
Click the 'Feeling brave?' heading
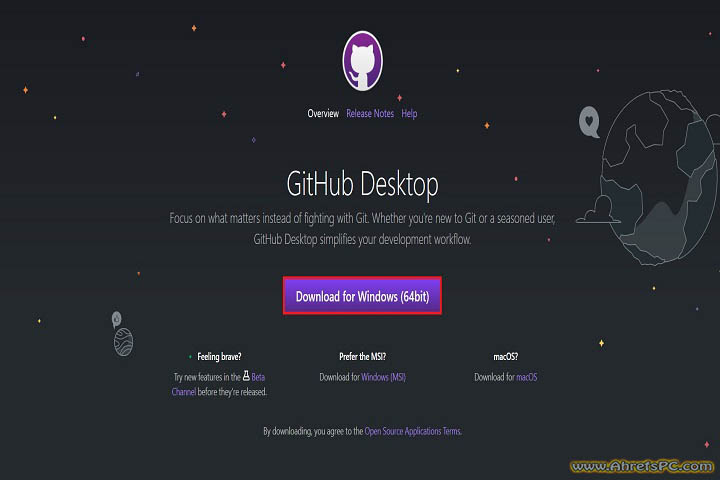pyautogui.click(x=219, y=356)
